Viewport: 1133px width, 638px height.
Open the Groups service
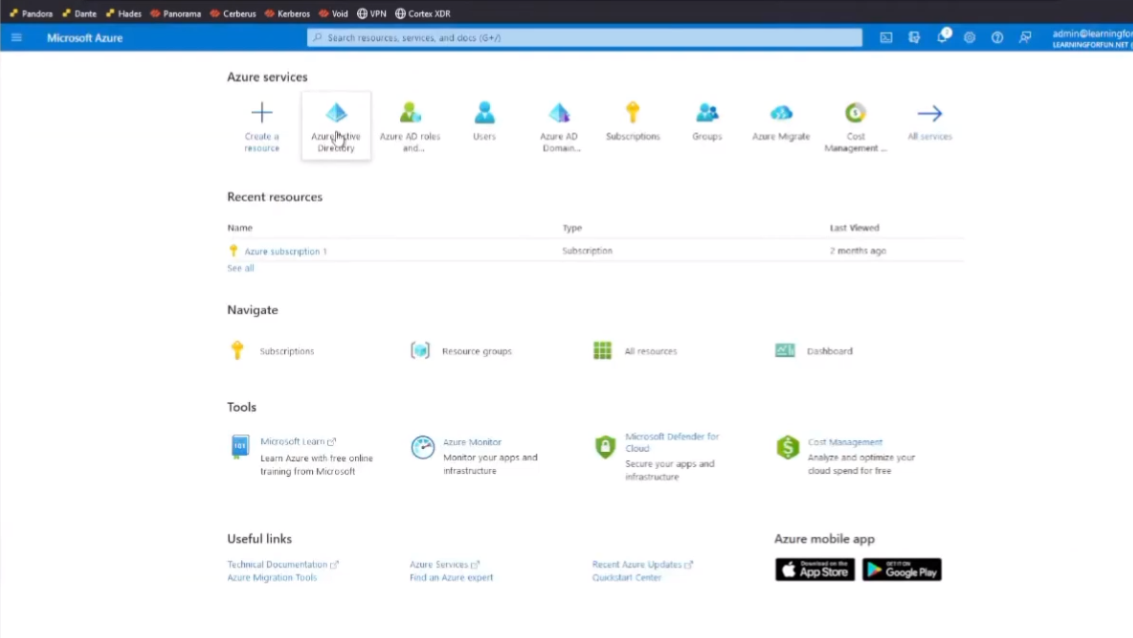(707, 121)
